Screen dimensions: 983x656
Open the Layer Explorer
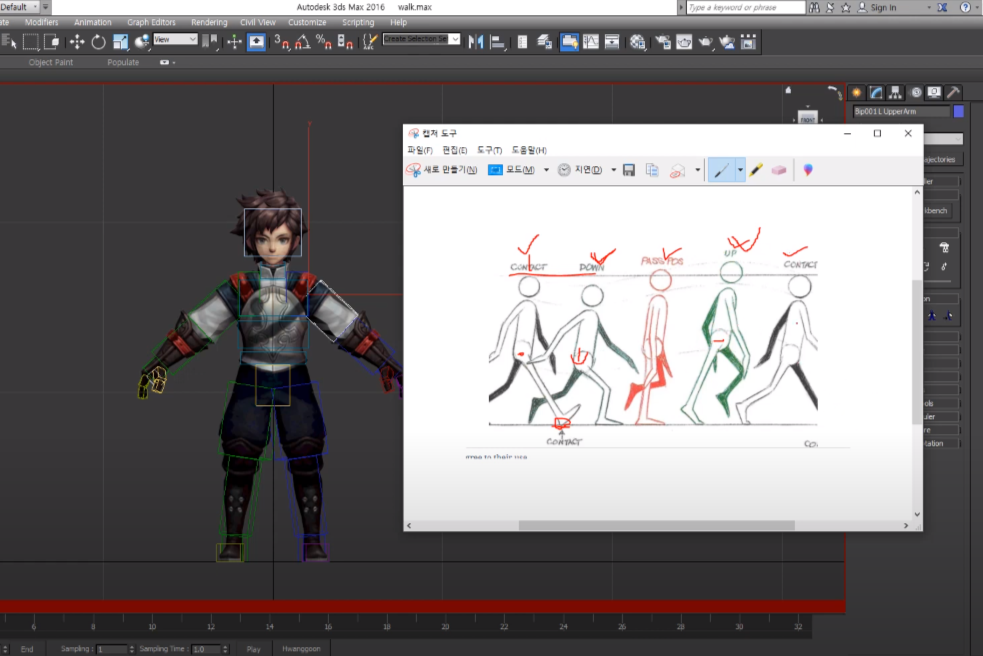(x=544, y=42)
